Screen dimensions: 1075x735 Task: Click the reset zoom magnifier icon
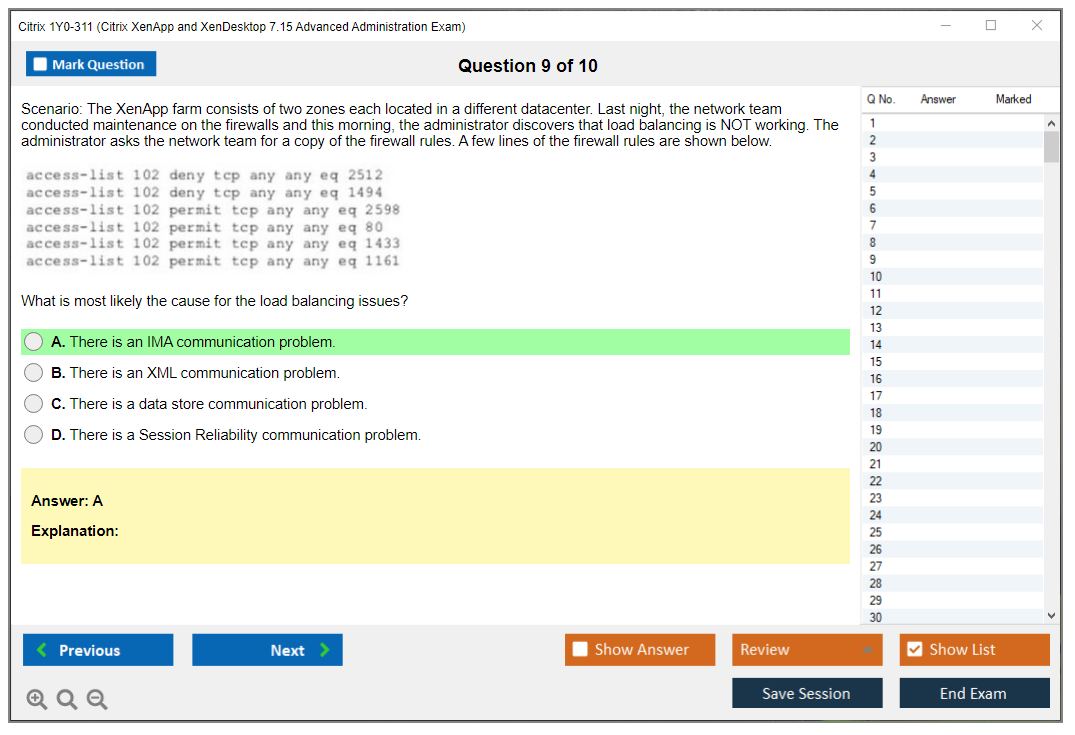[x=67, y=700]
